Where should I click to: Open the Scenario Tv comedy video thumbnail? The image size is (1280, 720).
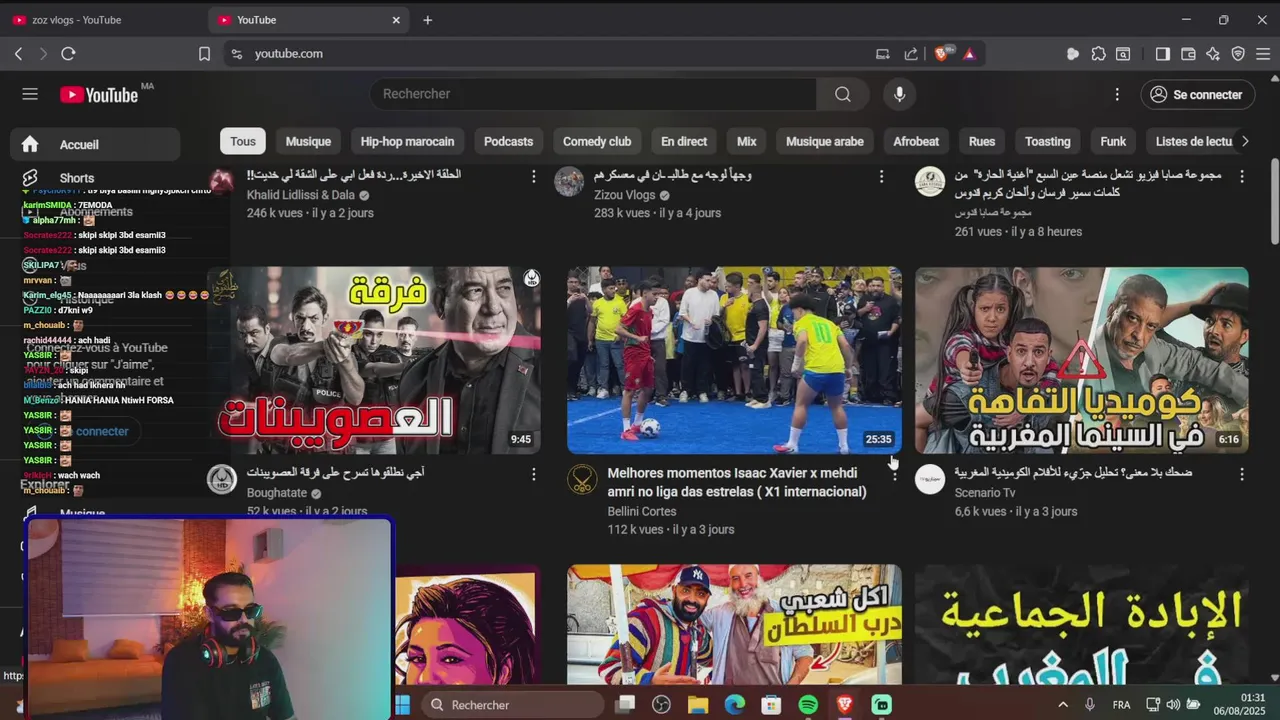coord(1081,360)
